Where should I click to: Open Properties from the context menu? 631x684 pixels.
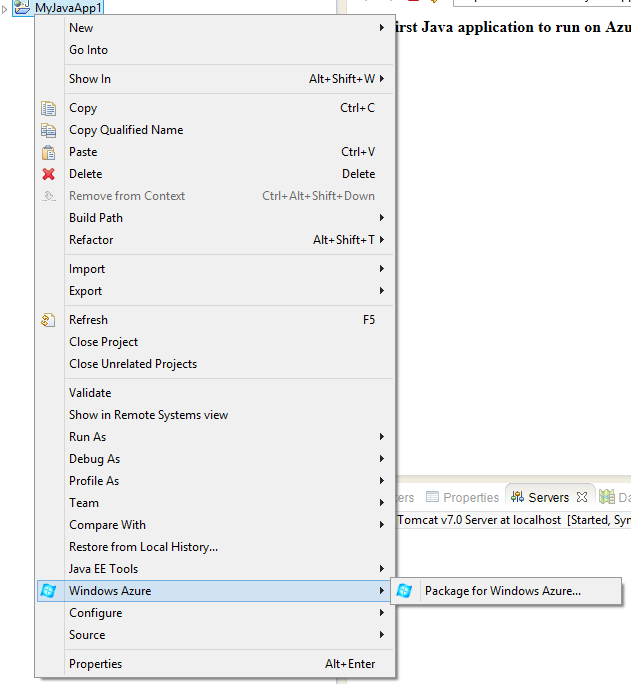coord(96,664)
